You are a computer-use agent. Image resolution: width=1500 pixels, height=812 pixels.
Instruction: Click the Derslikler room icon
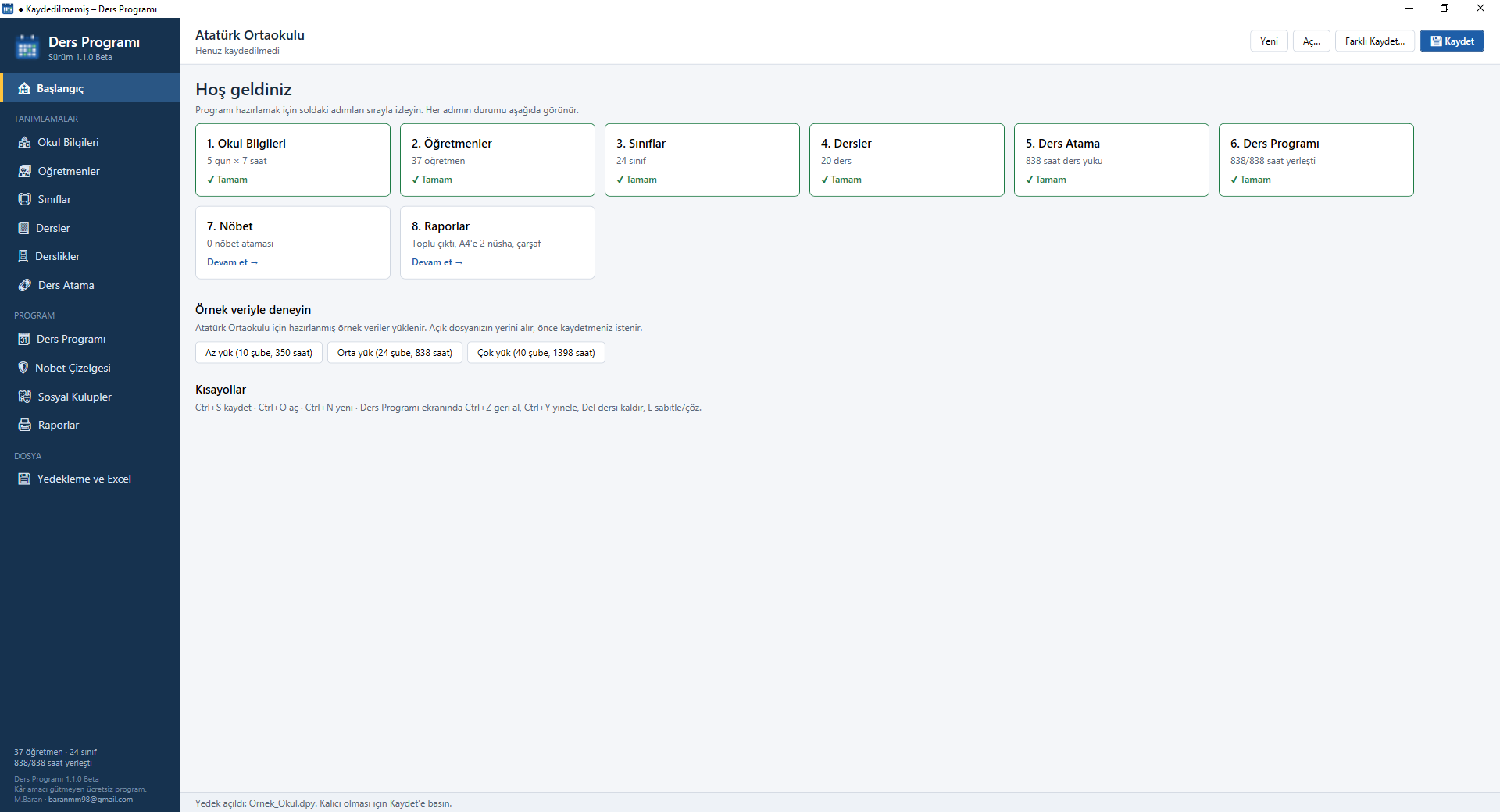[x=23, y=256]
